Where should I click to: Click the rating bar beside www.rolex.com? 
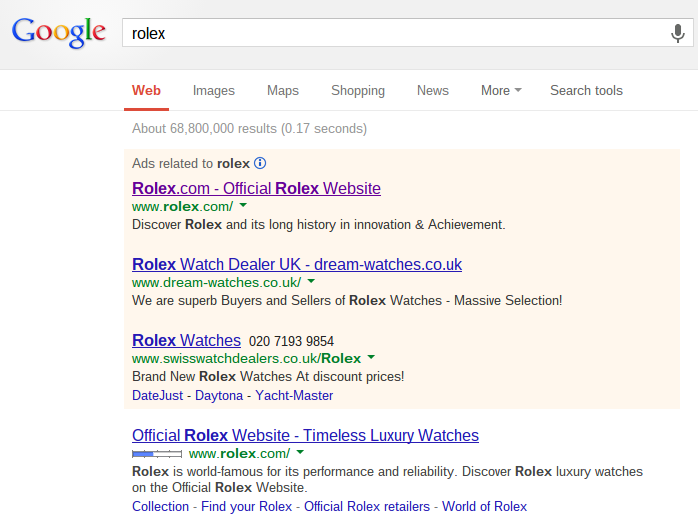(x=157, y=454)
